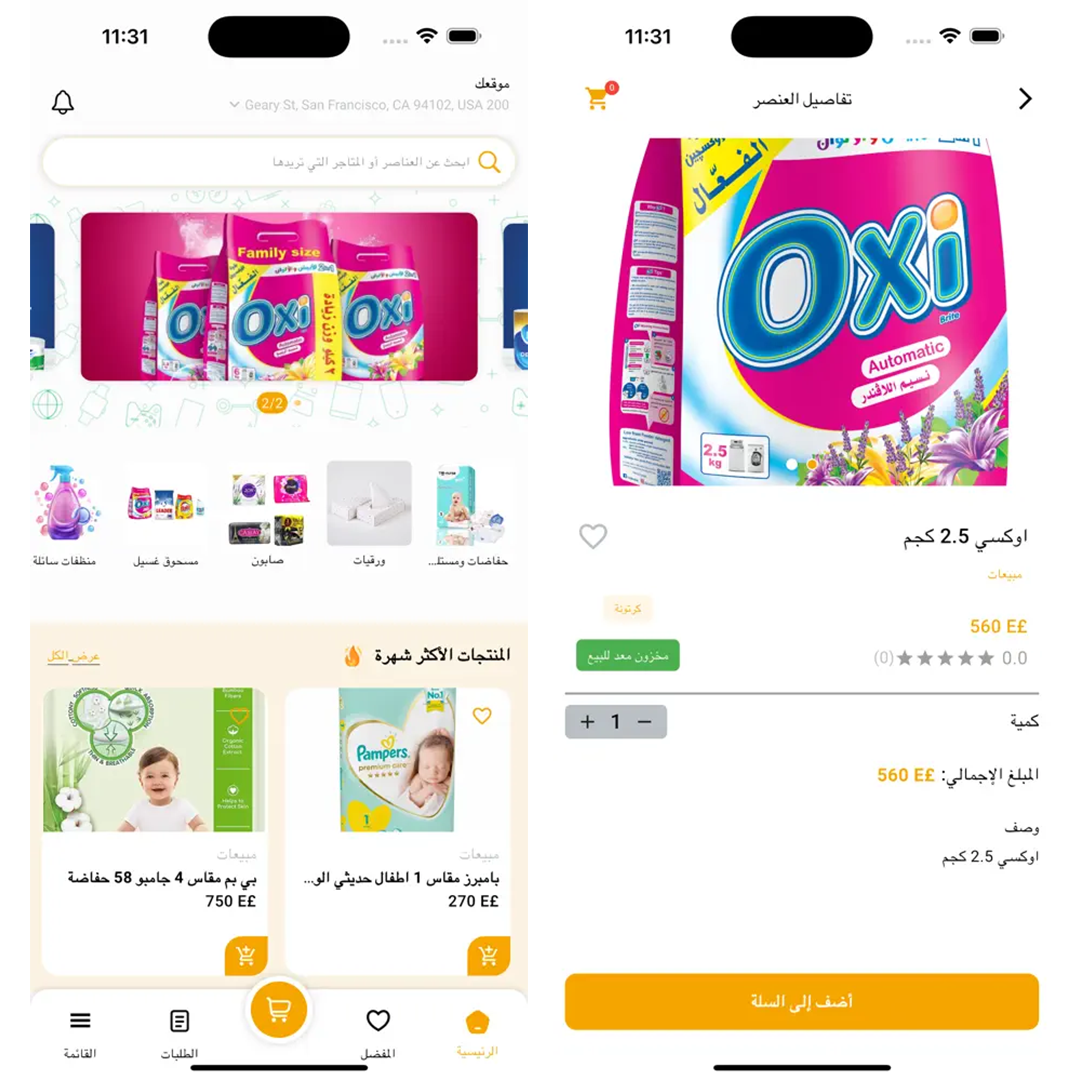Open the View All link (عرض الكل)
Viewport: 1080px width, 1080px height.
(74, 656)
